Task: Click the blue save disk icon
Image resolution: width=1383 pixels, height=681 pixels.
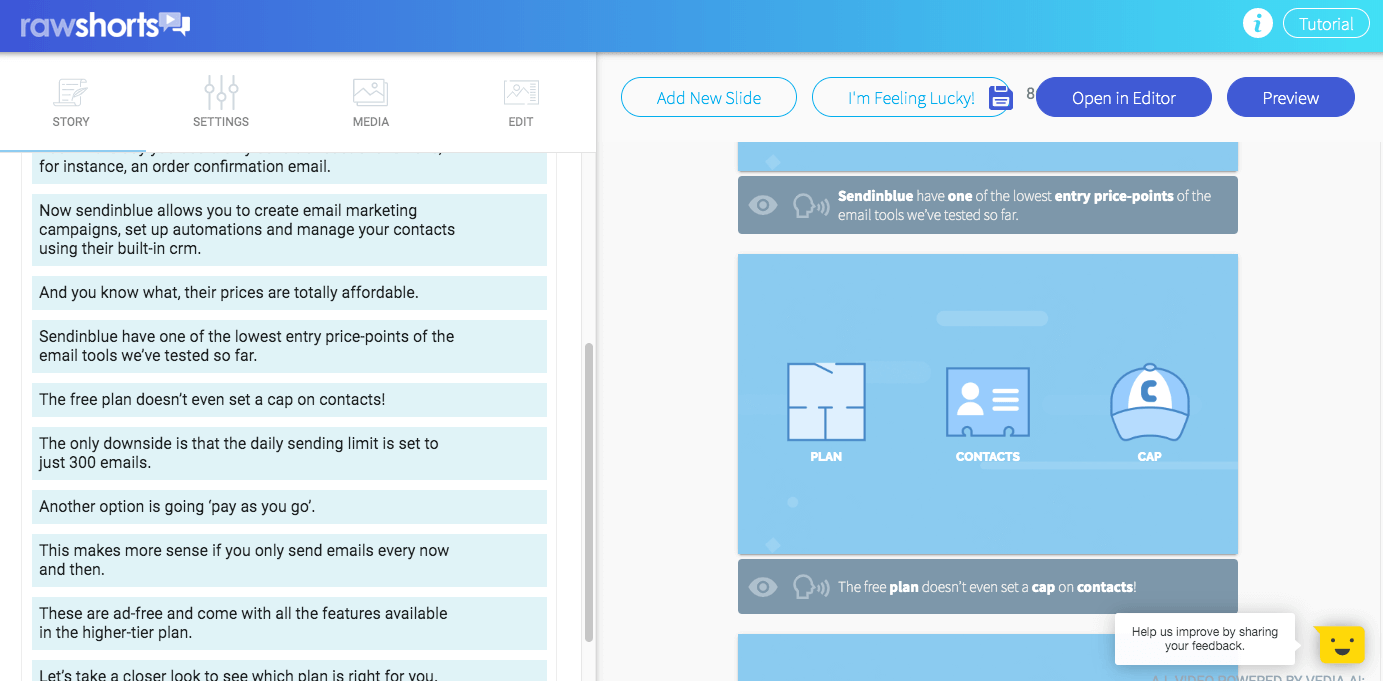Action: click(x=1001, y=97)
